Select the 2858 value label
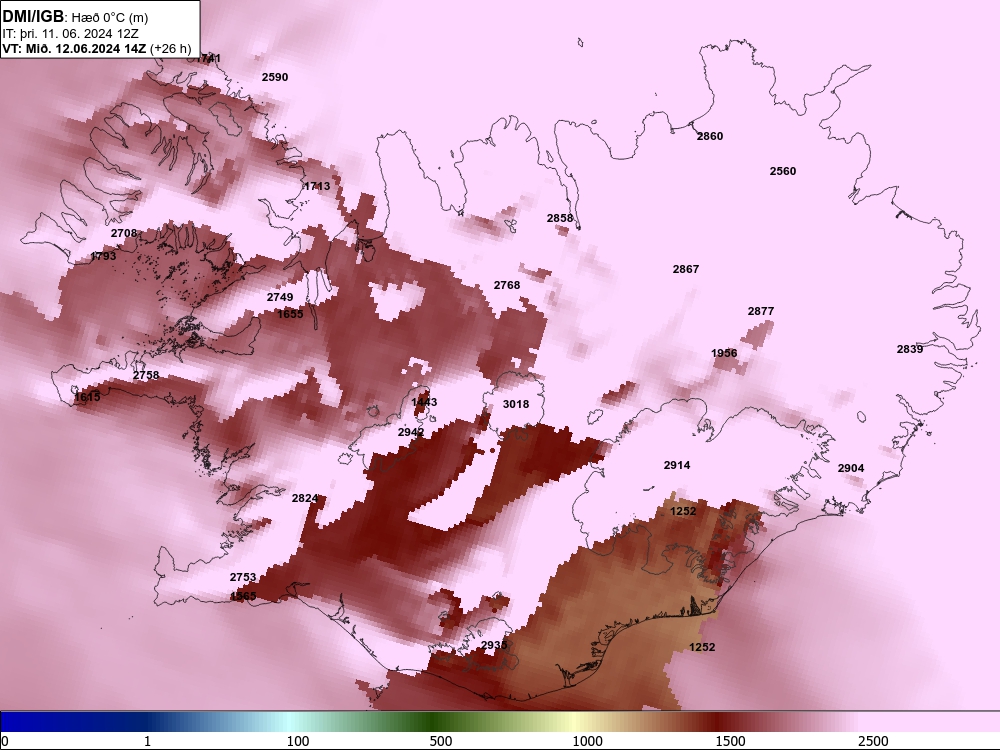This screenshot has height=750, width=1000. point(560,218)
